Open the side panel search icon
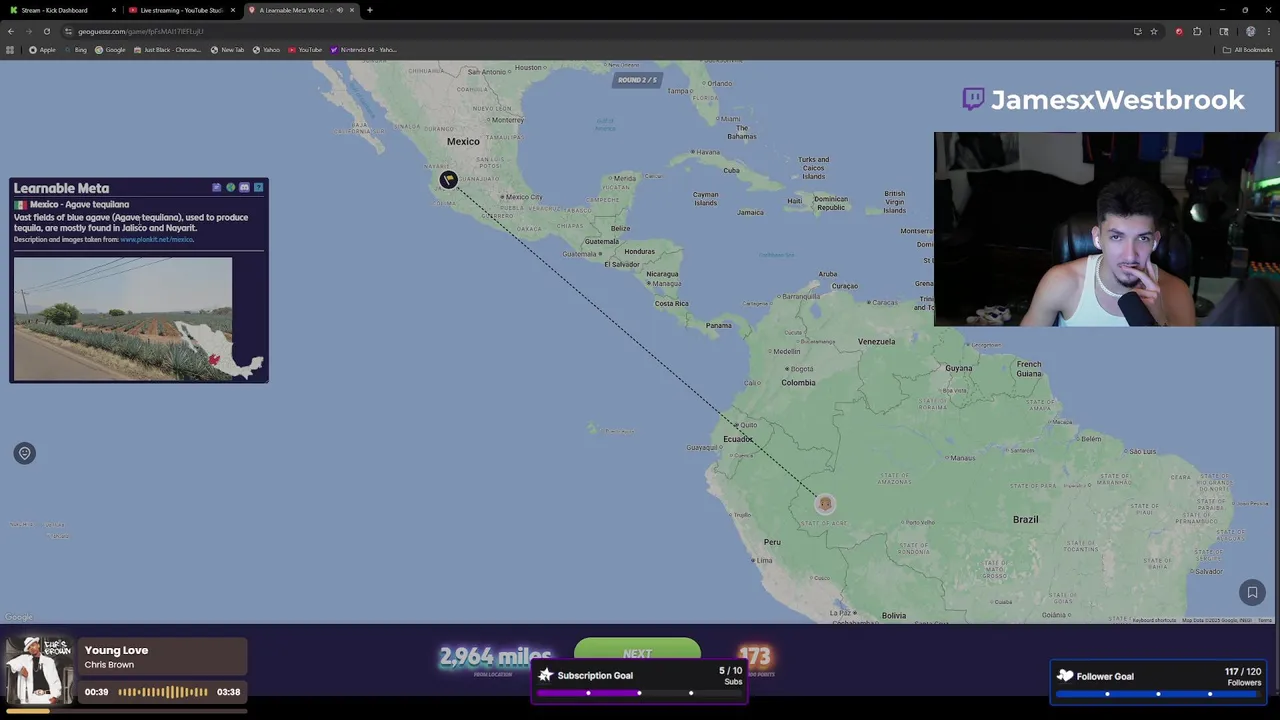 [x=1224, y=31]
